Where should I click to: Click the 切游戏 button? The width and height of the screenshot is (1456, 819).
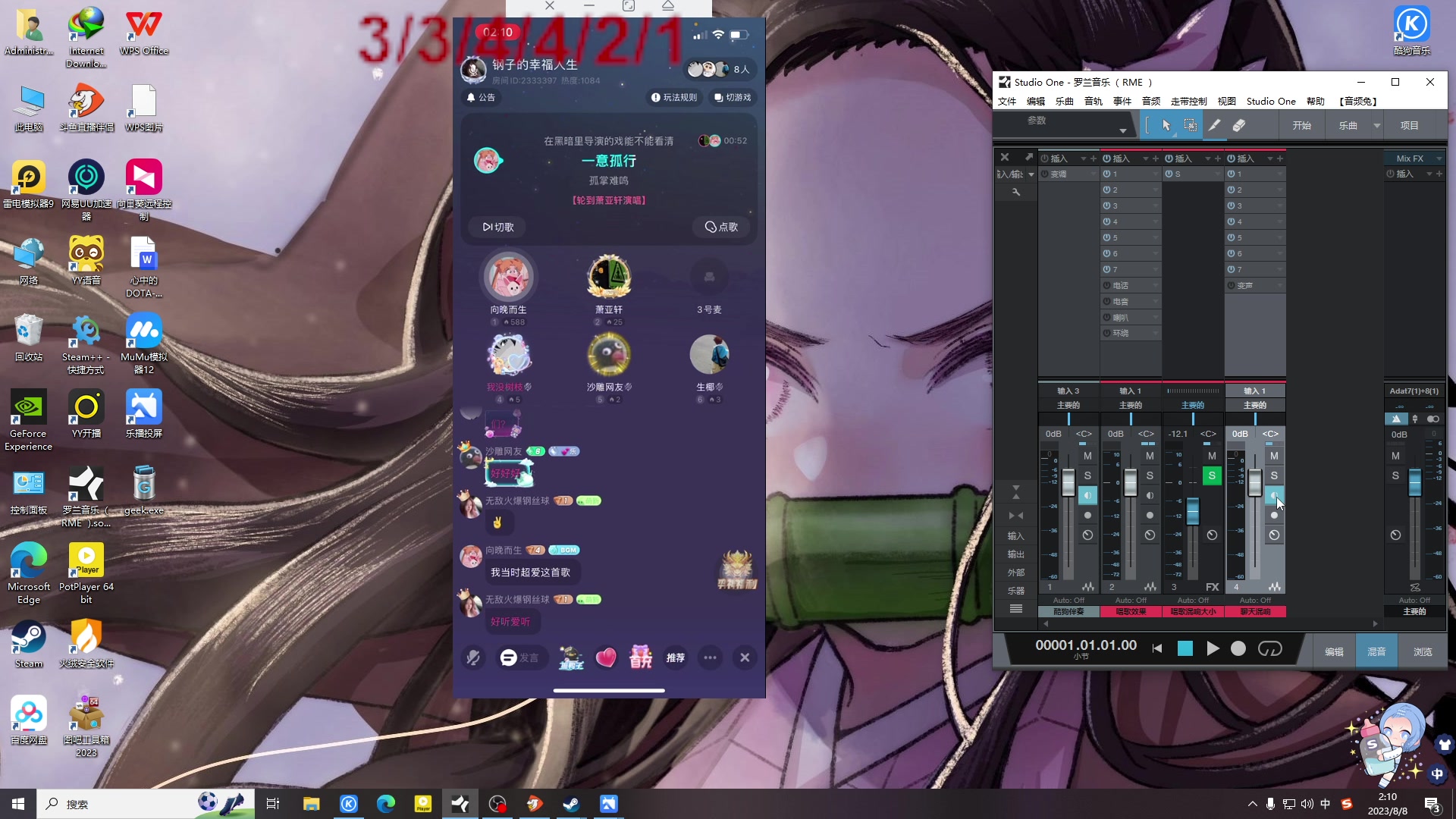733,97
